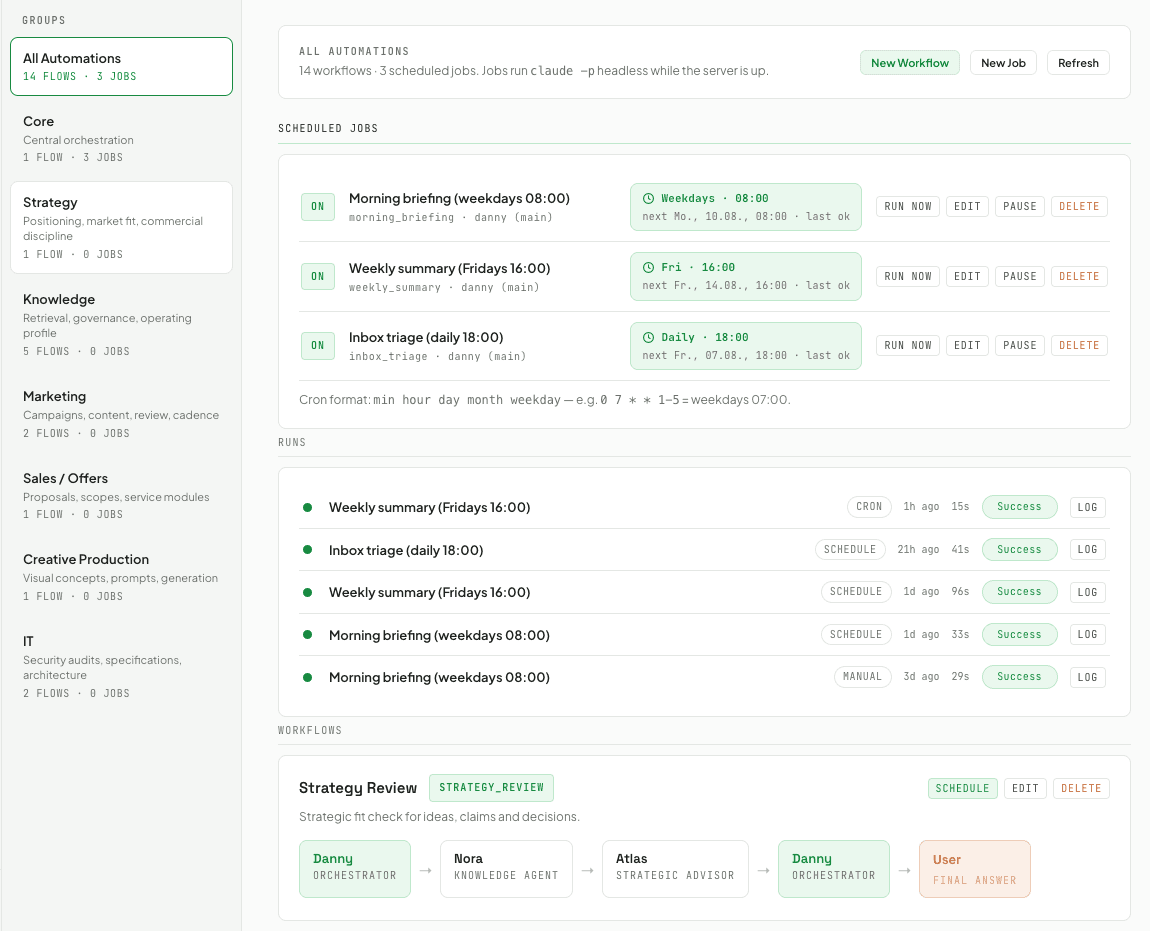Click the "1h ago" timestamp in runs

(921, 506)
